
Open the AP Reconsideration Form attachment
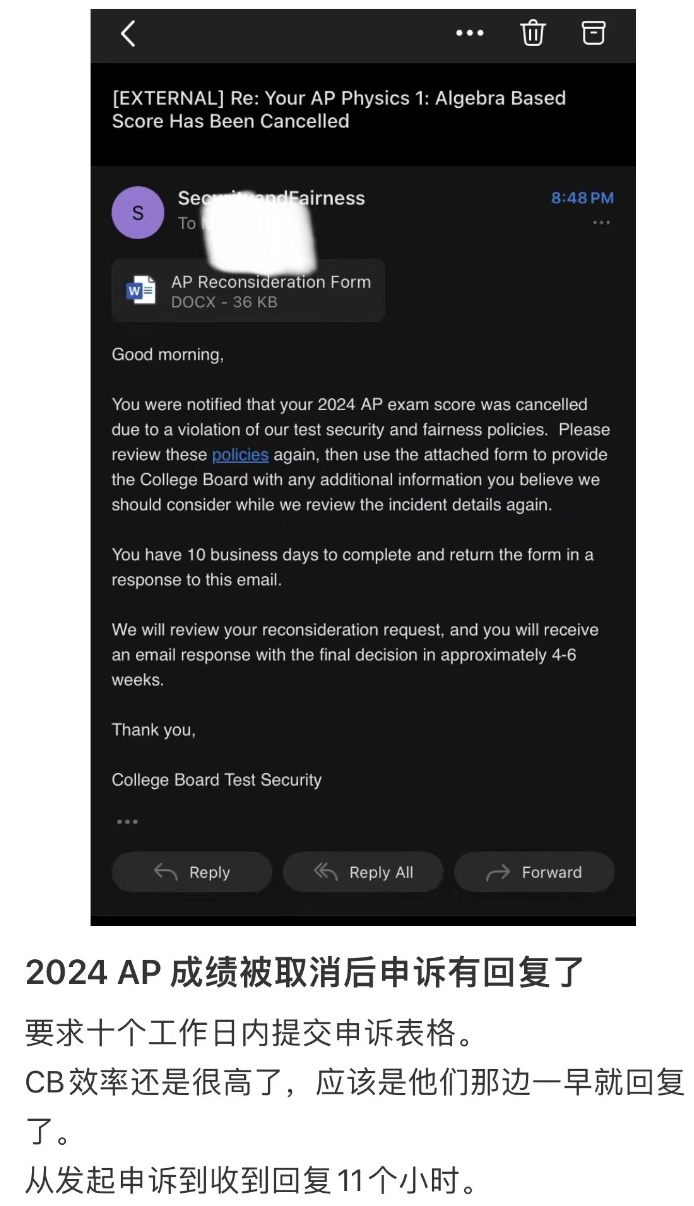248,291
